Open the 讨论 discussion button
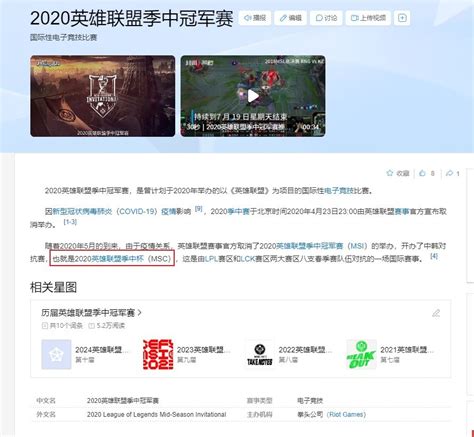 coord(326,18)
